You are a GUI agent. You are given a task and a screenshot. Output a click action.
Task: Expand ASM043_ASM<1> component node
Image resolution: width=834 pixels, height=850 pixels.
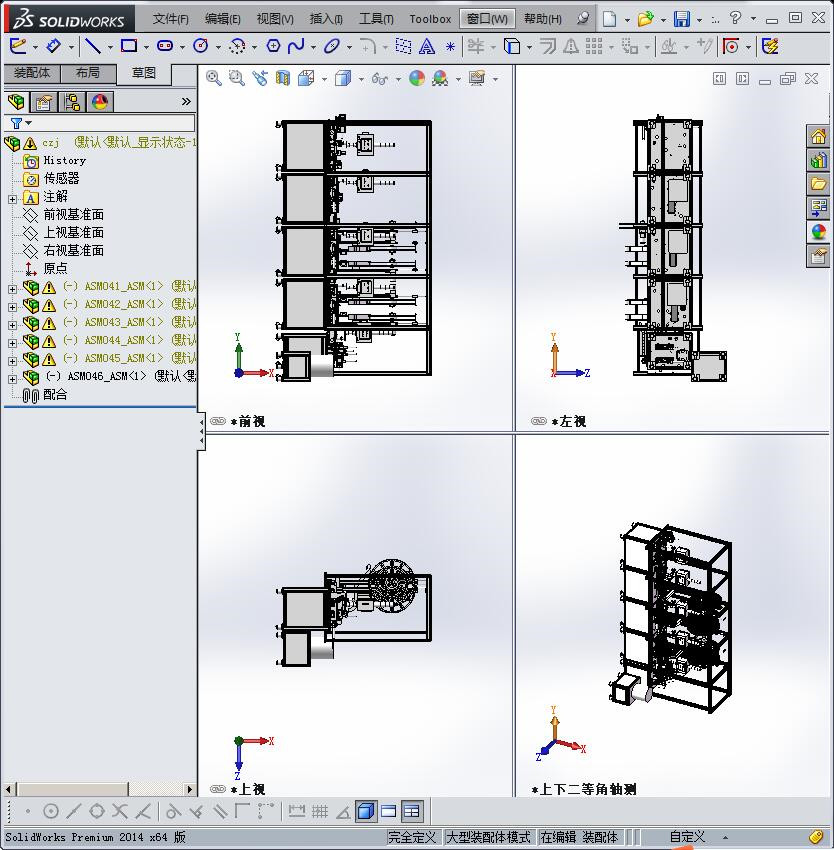point(12,324)
